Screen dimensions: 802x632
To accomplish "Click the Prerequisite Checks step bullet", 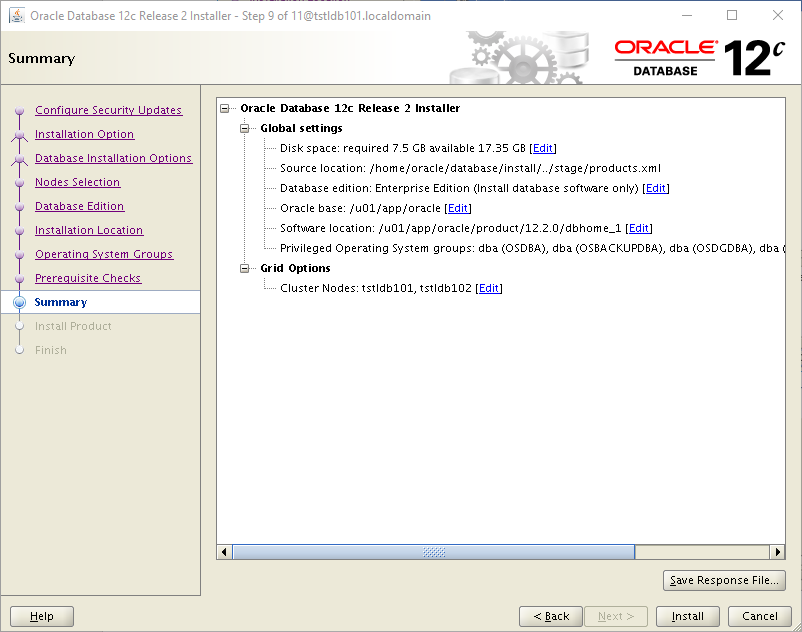I will 19,278.
